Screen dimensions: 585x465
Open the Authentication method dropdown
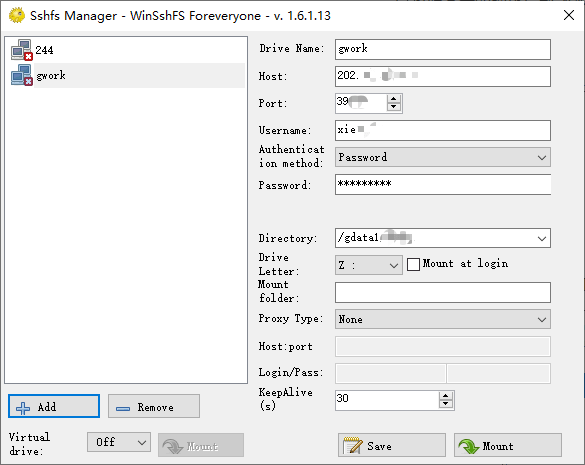(x=442, y=157)
